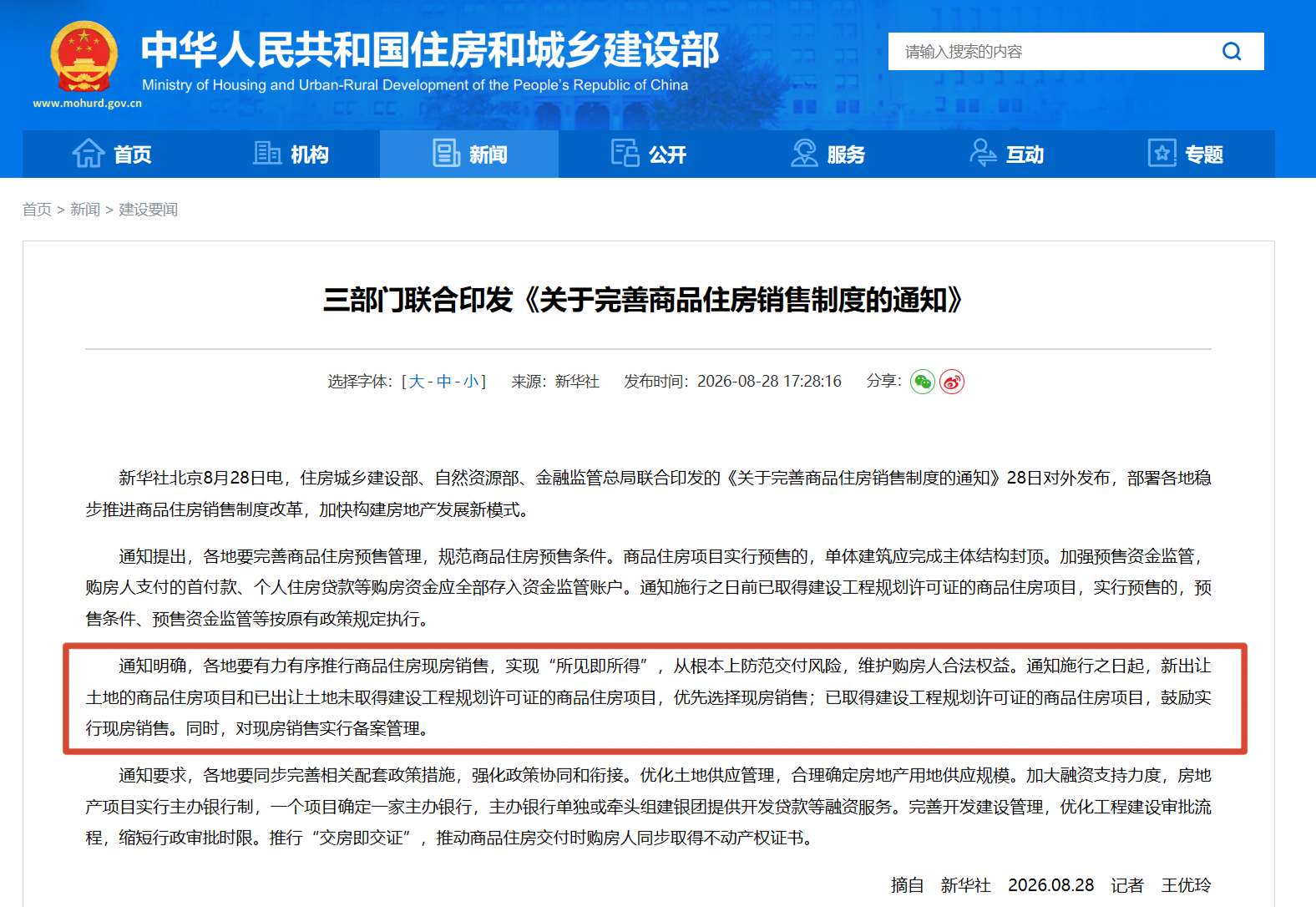This screenshot has height=907, width=1316.
Task: Set font size to 中
Action: click(444, 382)
